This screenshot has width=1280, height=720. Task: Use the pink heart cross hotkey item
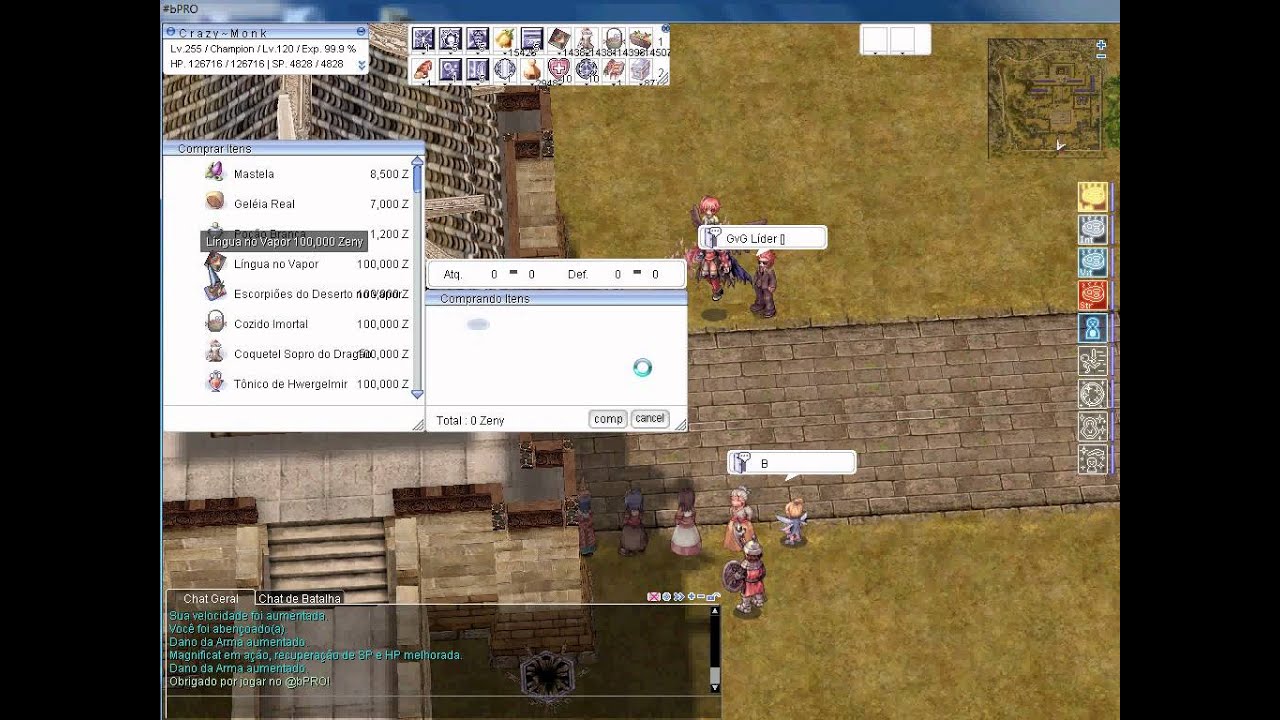pyautogui.click(x=559, y=70)
